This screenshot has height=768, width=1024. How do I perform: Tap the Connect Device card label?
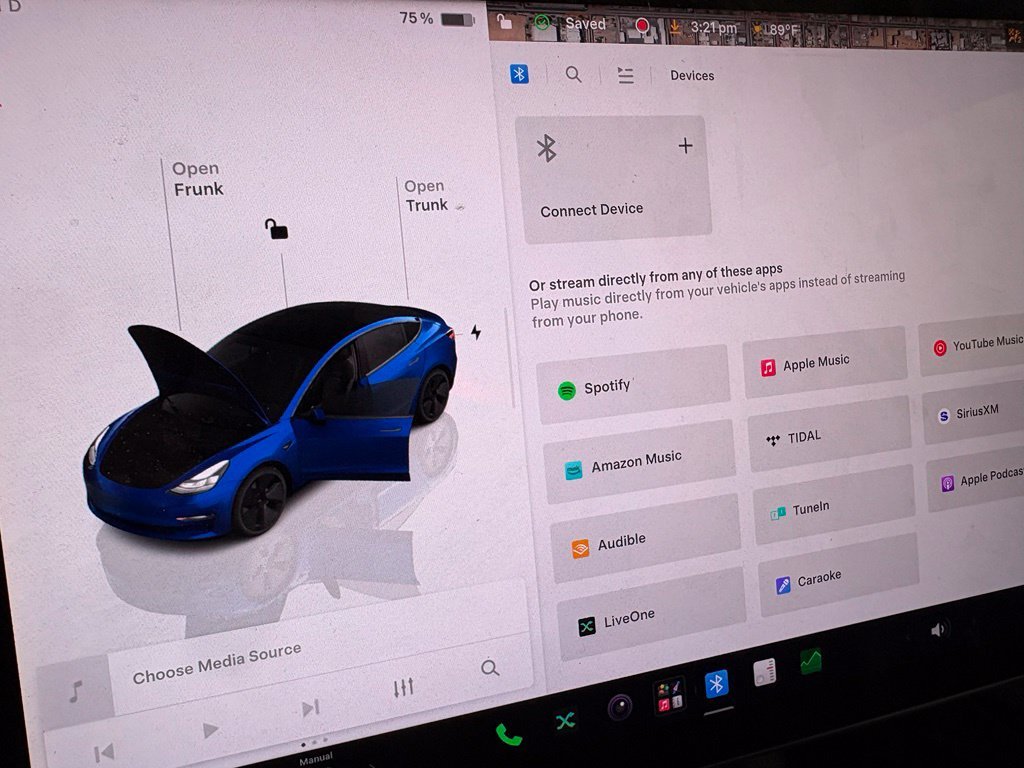[x=592, y=210]
